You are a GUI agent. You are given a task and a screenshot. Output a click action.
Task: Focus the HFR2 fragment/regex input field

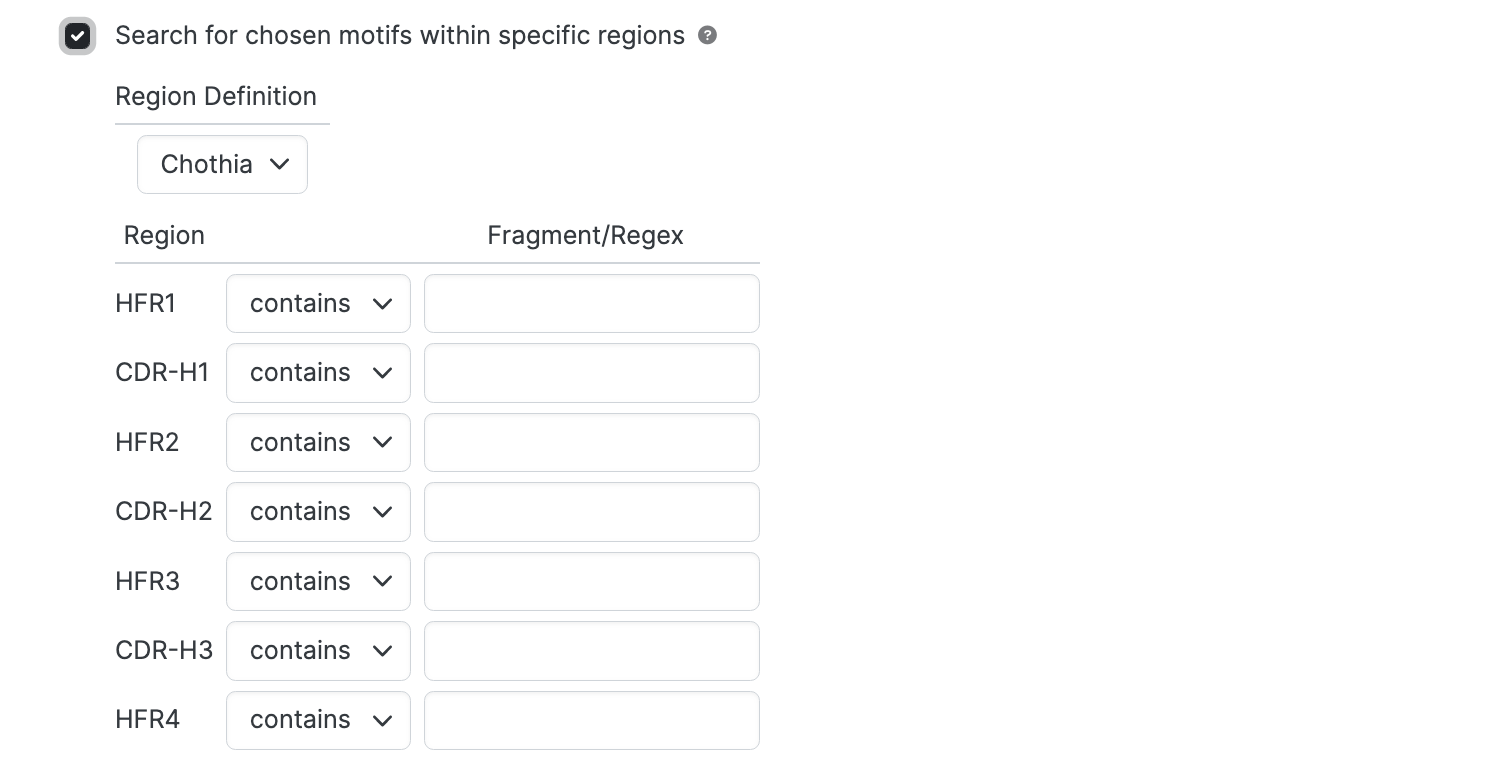point(592,442)
